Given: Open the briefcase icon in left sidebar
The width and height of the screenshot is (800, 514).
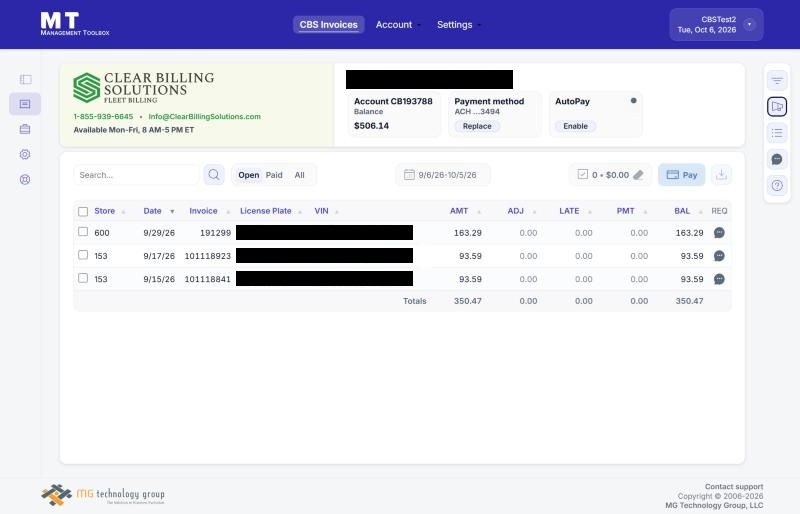Looking at the screenshot, I should (25, 129).
